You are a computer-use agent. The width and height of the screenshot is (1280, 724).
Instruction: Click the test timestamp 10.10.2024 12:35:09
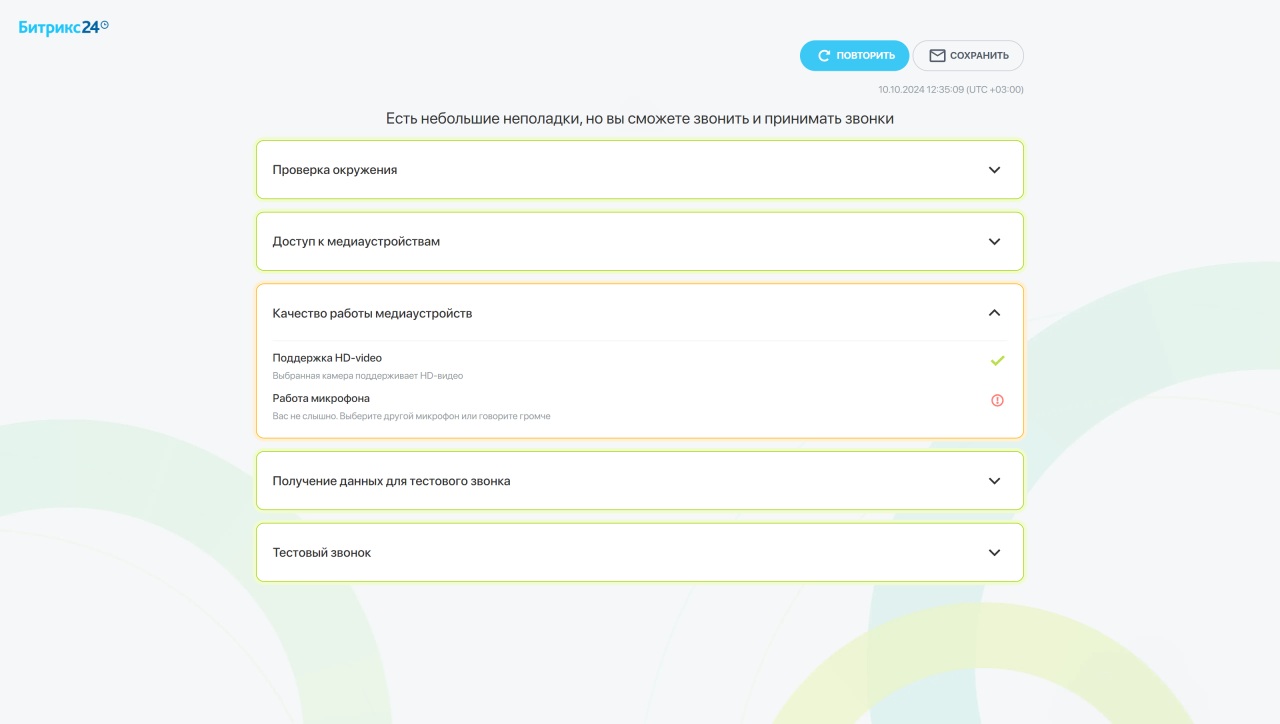(950, 90)
